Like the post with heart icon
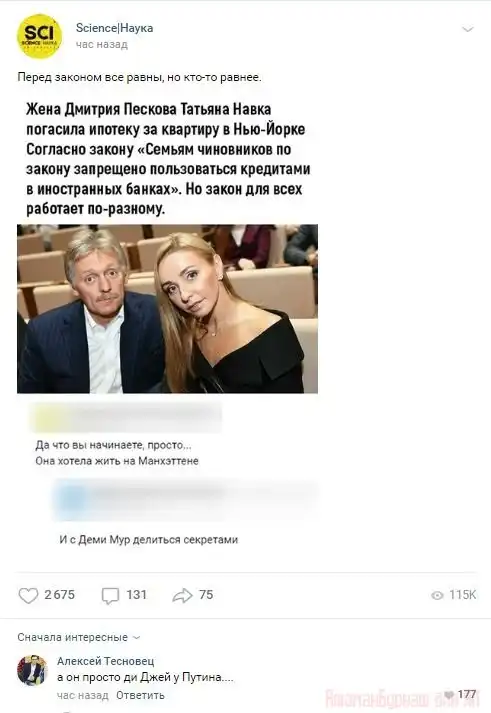Viewport: 491px width, 713px height. [28, 595]
